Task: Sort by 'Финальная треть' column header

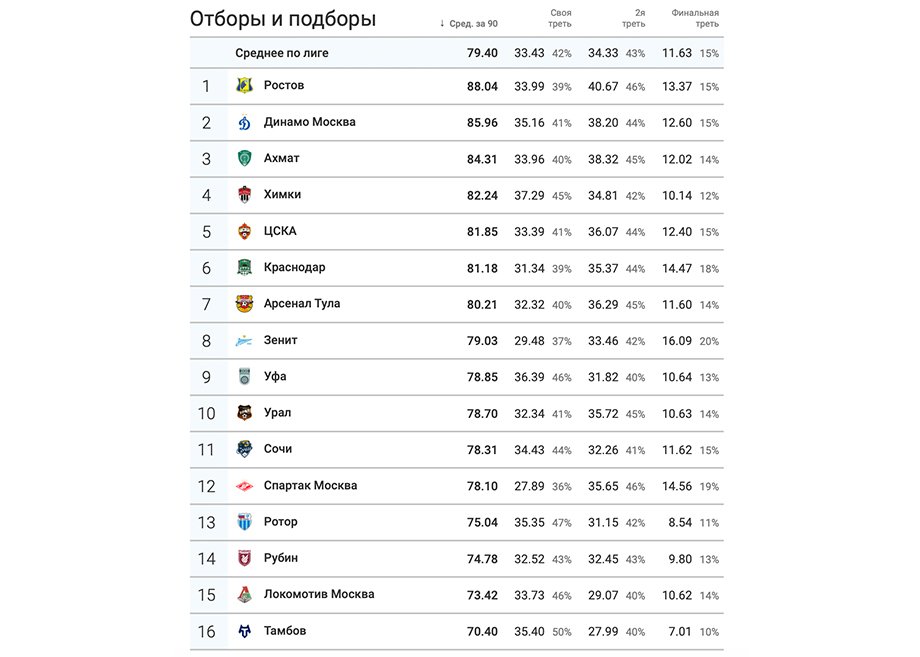Action: [x=695, y=18]
